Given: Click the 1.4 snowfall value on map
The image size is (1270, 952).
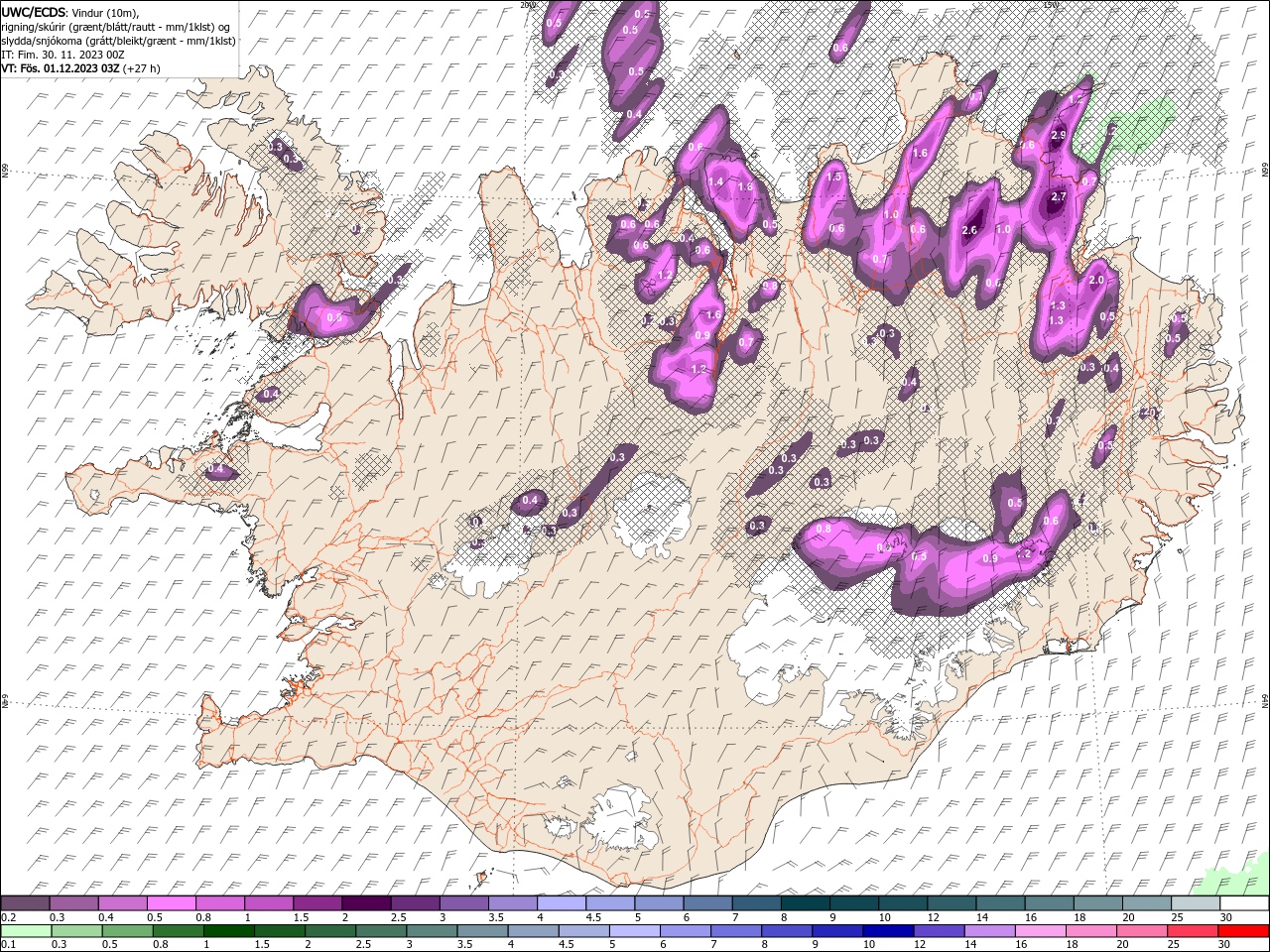Looking at the screenshot, I should click(716, 181).
